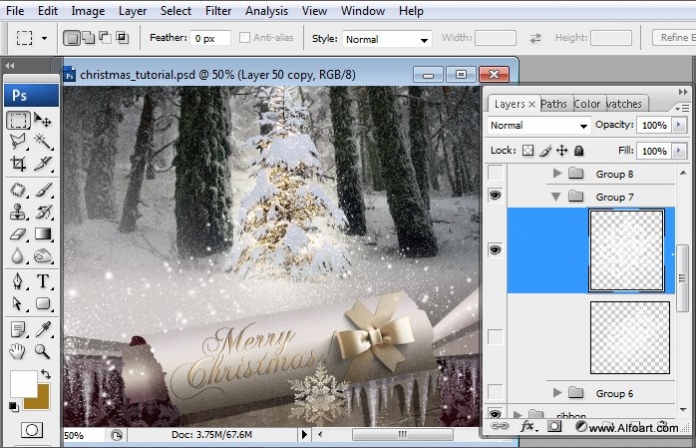Select the Crop tool
Viewport: 696px width, 448px height.
click(x=18, y=163)
